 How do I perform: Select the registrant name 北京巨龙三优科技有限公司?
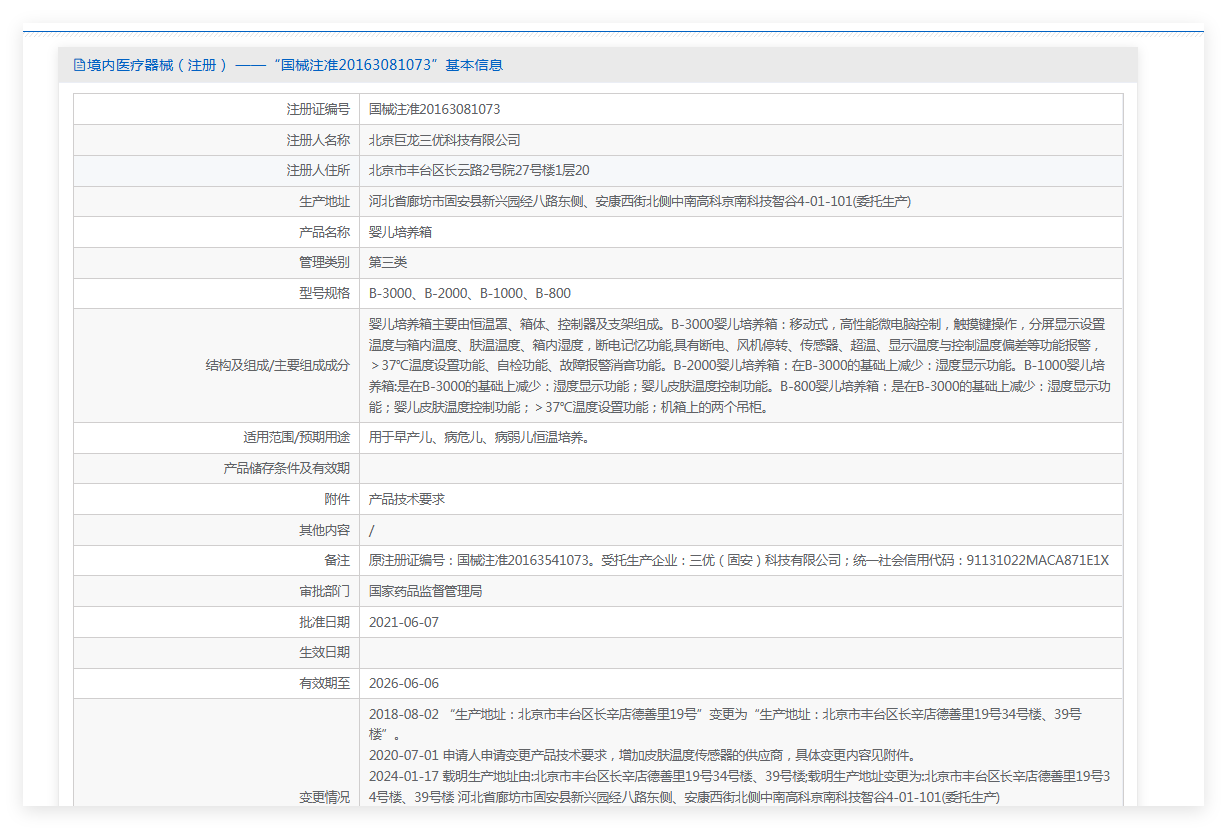click(444, 140)
